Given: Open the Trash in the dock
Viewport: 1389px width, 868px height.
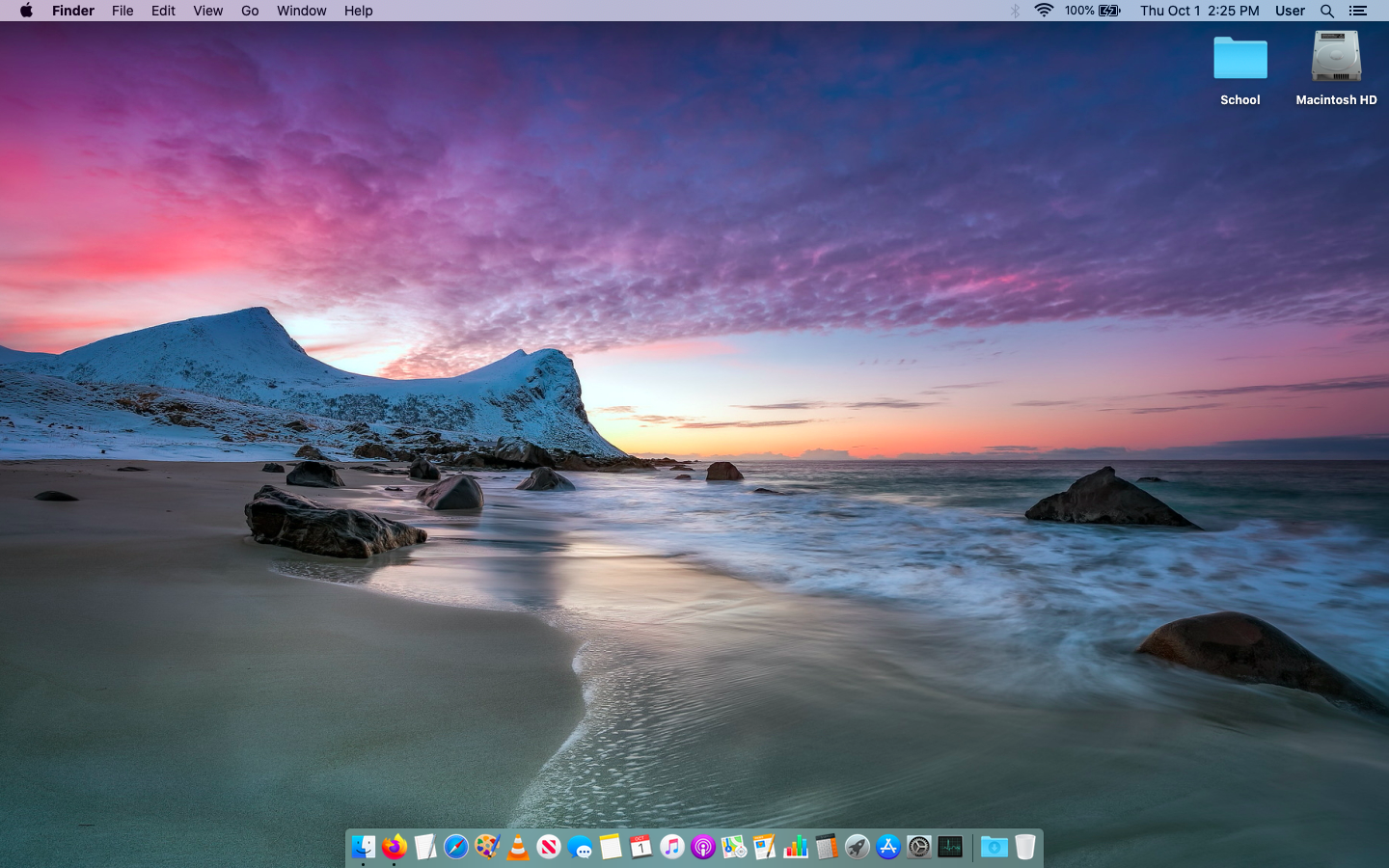Looking at the screenshot, I should pyautogui.click(x=1025, y=847).
